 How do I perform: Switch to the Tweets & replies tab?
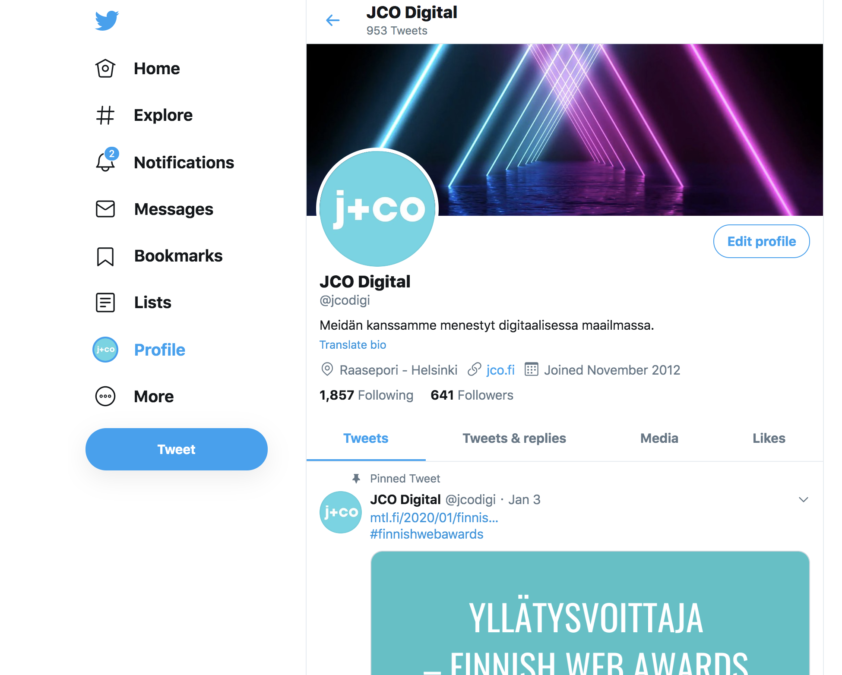tap(514, 439)
